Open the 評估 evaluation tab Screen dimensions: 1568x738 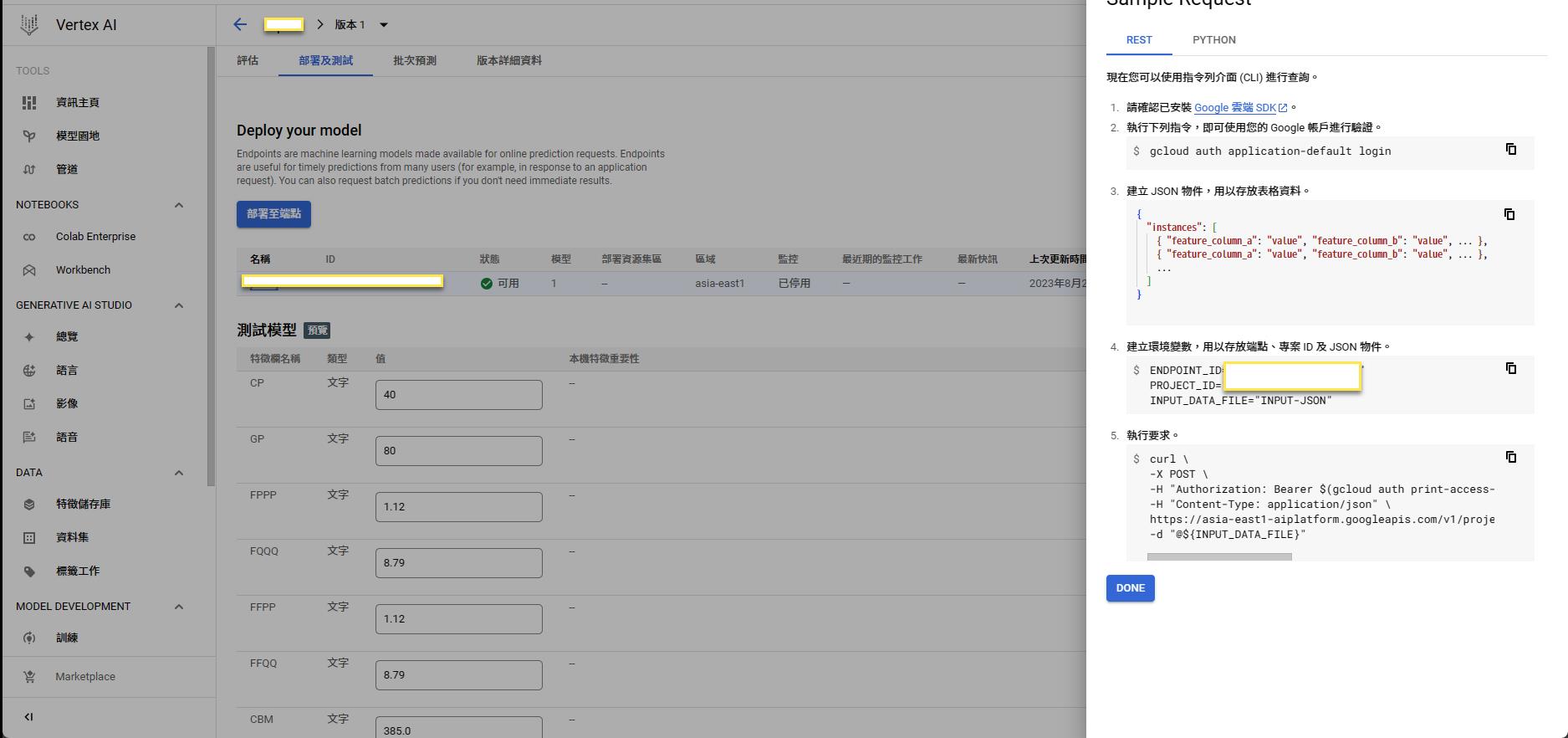coord(248,60)
